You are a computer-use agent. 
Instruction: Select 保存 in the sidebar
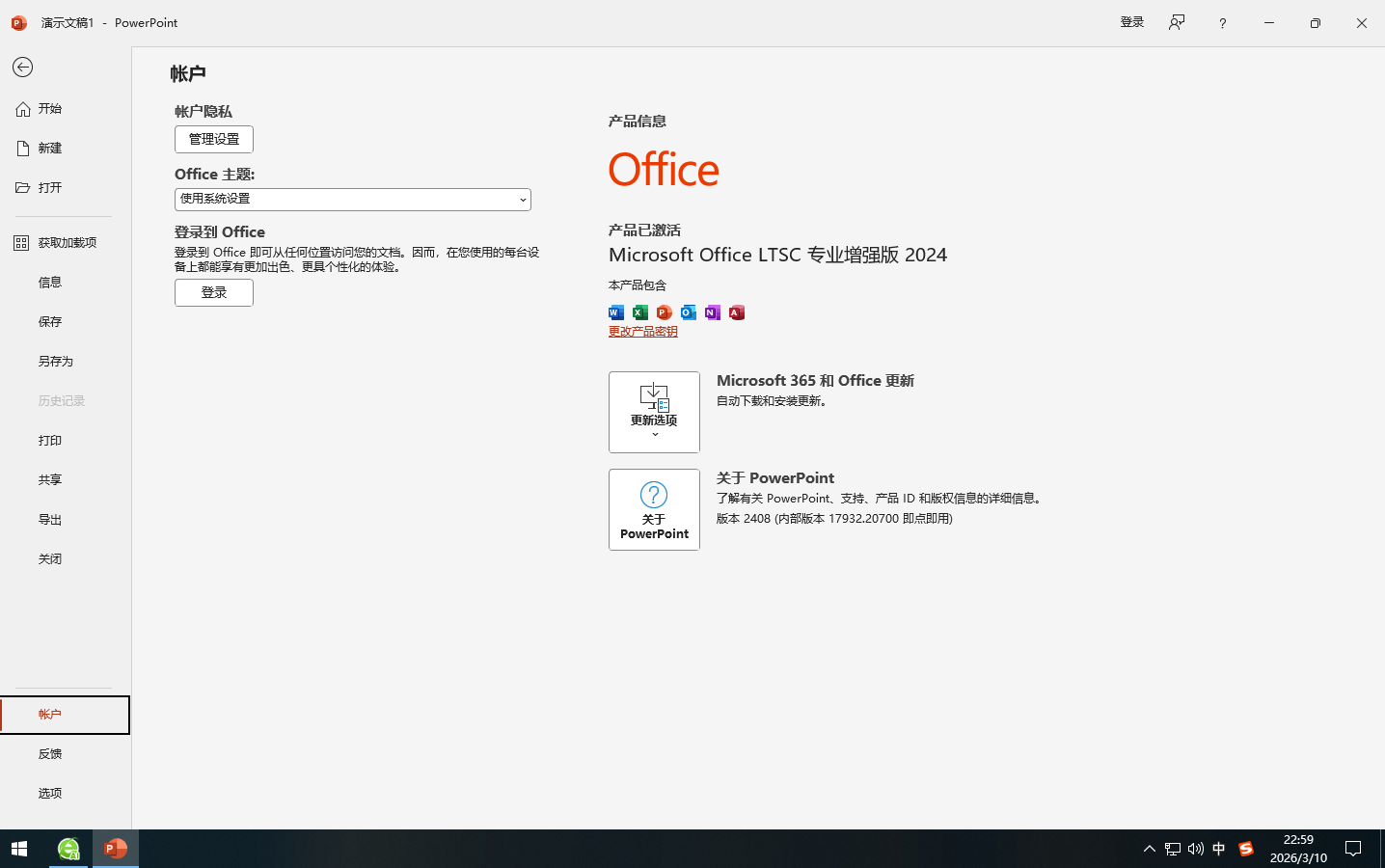point(66,322)
